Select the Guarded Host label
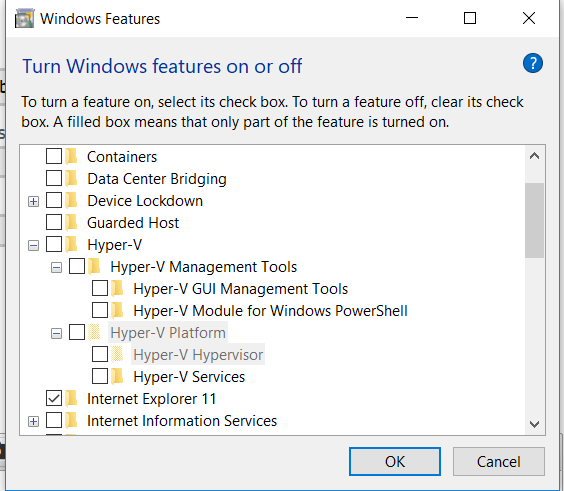Screen dimensions: 564x491 pyautogui.click(x=133, y=223)
